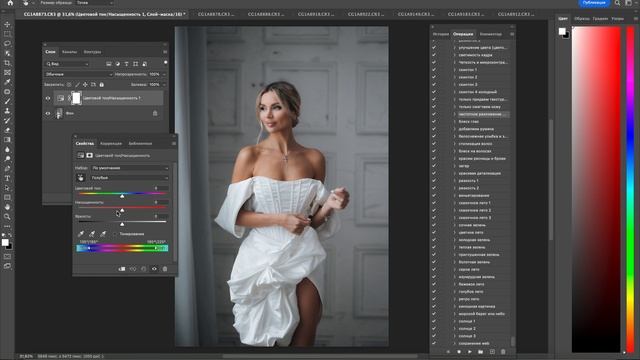Open the Preset dropdown in Properties

pos(130,168)
